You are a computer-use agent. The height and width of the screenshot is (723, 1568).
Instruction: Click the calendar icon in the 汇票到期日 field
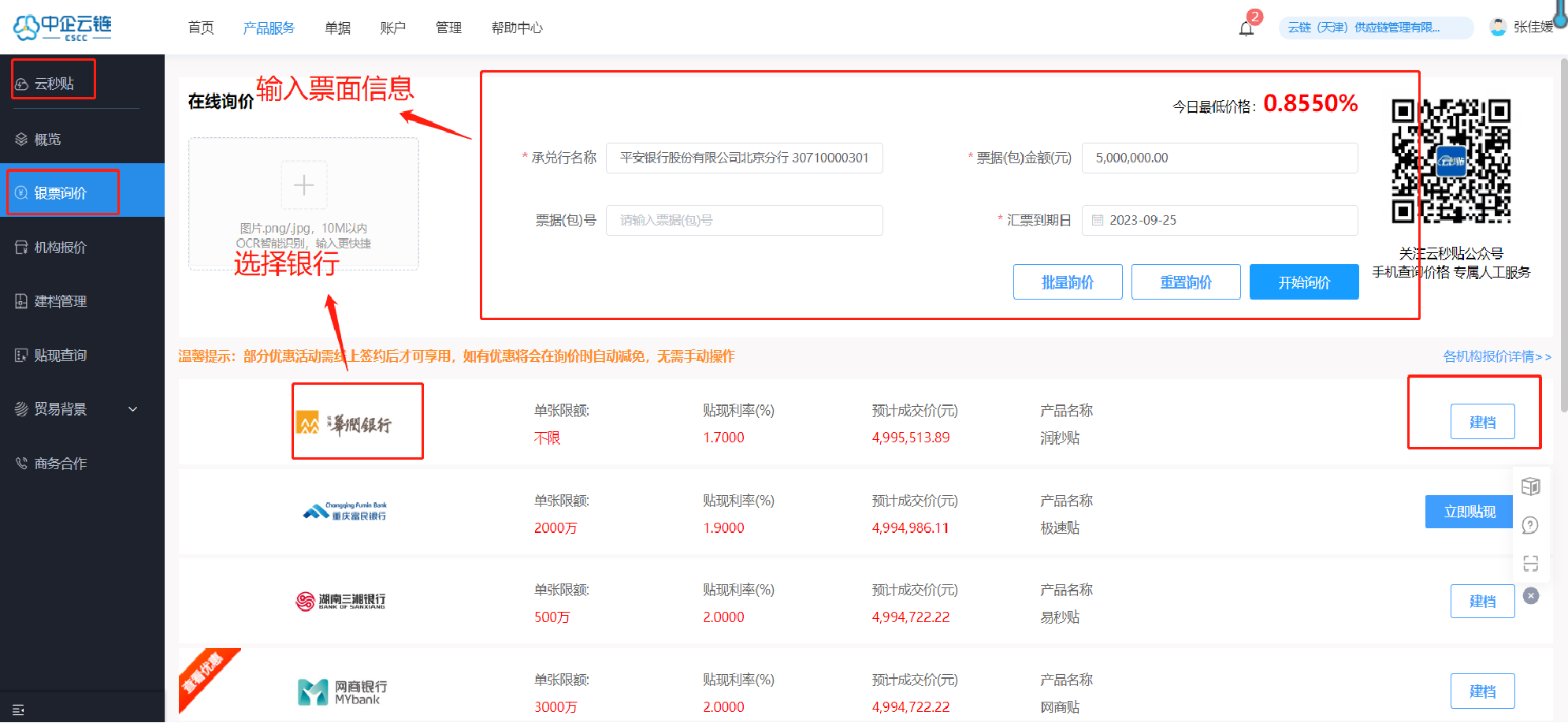tap(1098, 221)
